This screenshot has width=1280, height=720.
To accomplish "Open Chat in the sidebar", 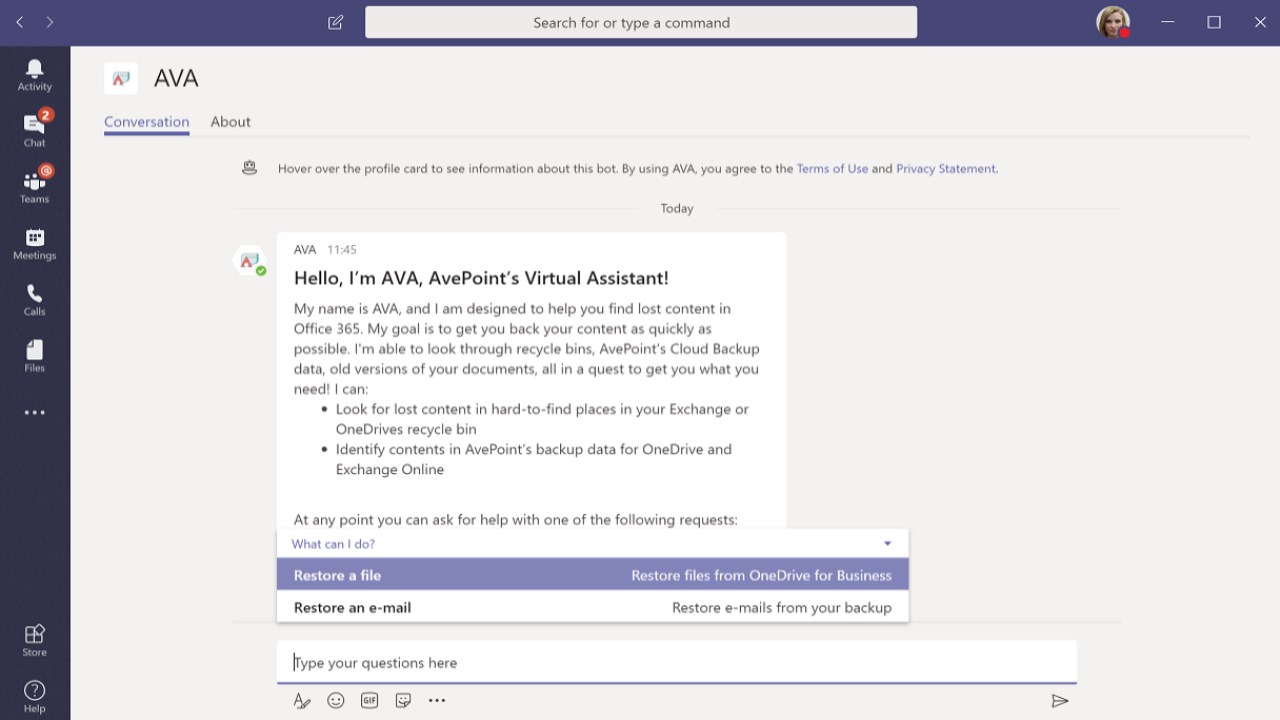I will [x=35, y=130].
